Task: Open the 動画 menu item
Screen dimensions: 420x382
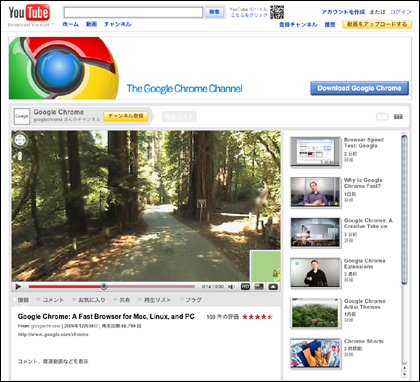Action: 91,24
